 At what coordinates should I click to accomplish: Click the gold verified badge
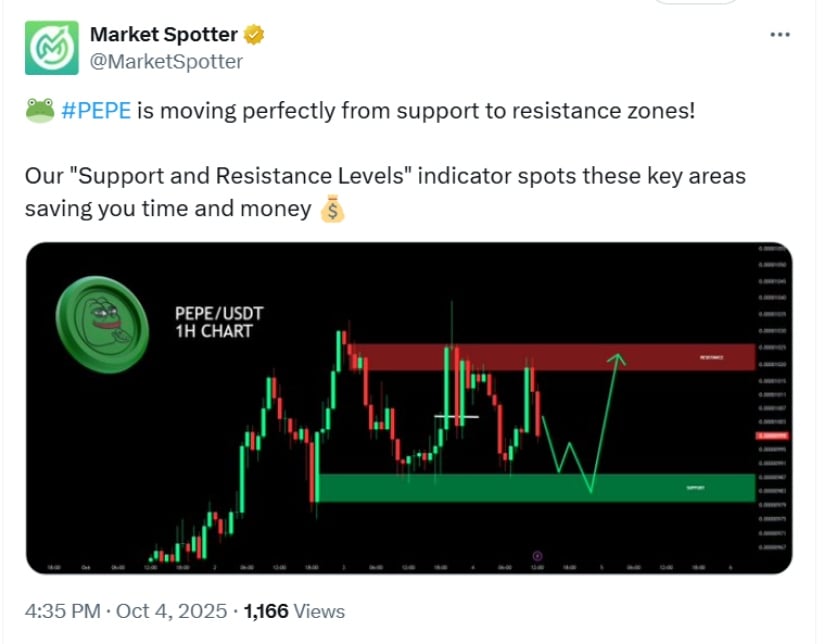(x=255, y=35)
